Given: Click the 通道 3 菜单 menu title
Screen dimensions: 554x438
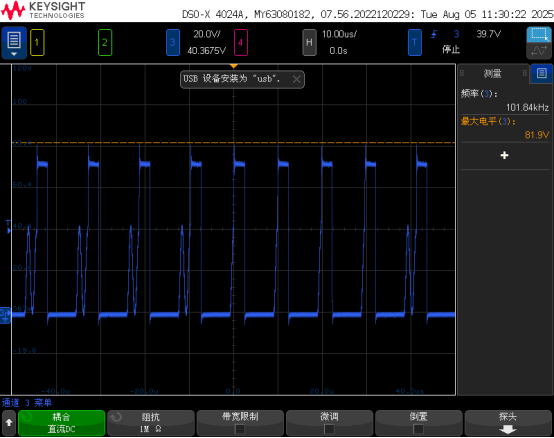Looking at the screenshot, I should (27, 402).
